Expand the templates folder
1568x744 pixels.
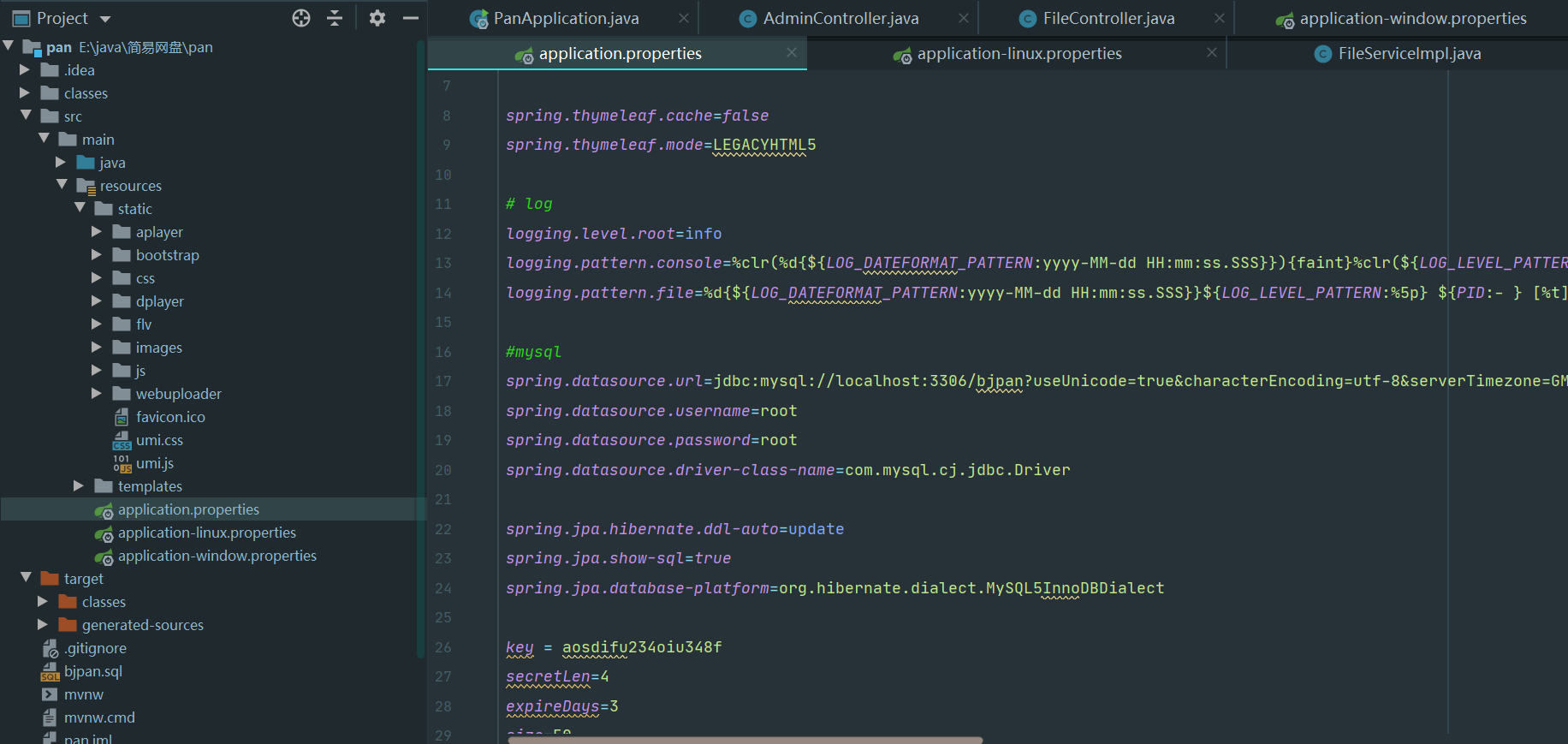pos(79,485)
